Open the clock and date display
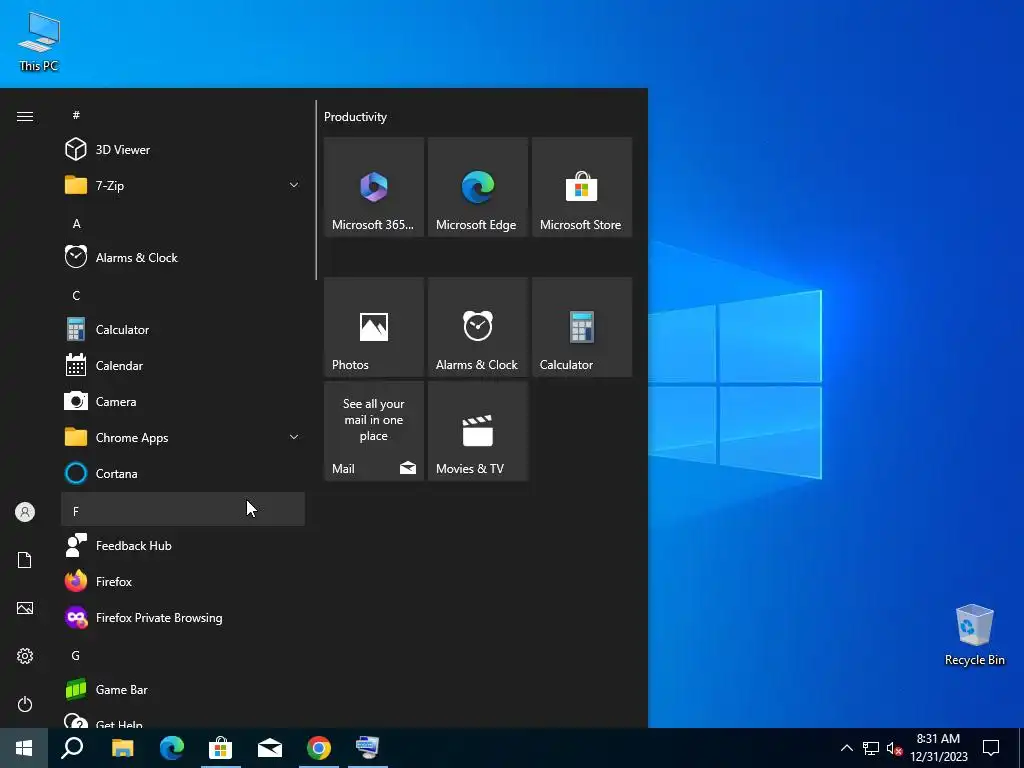The width and height of the screenshot is (1024, 768). click(x=939, y=748)
